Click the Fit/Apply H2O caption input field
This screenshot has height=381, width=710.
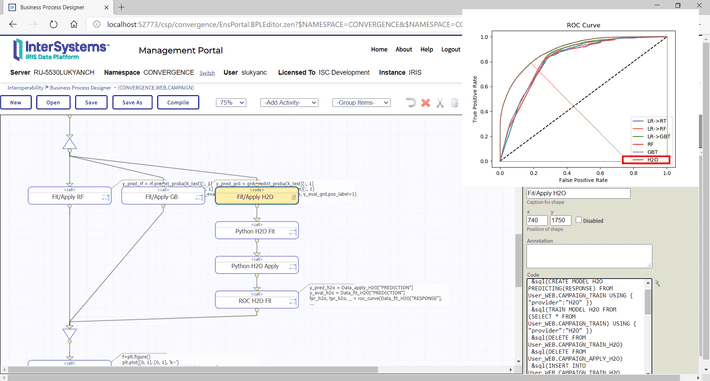click(x=578, y=193)
